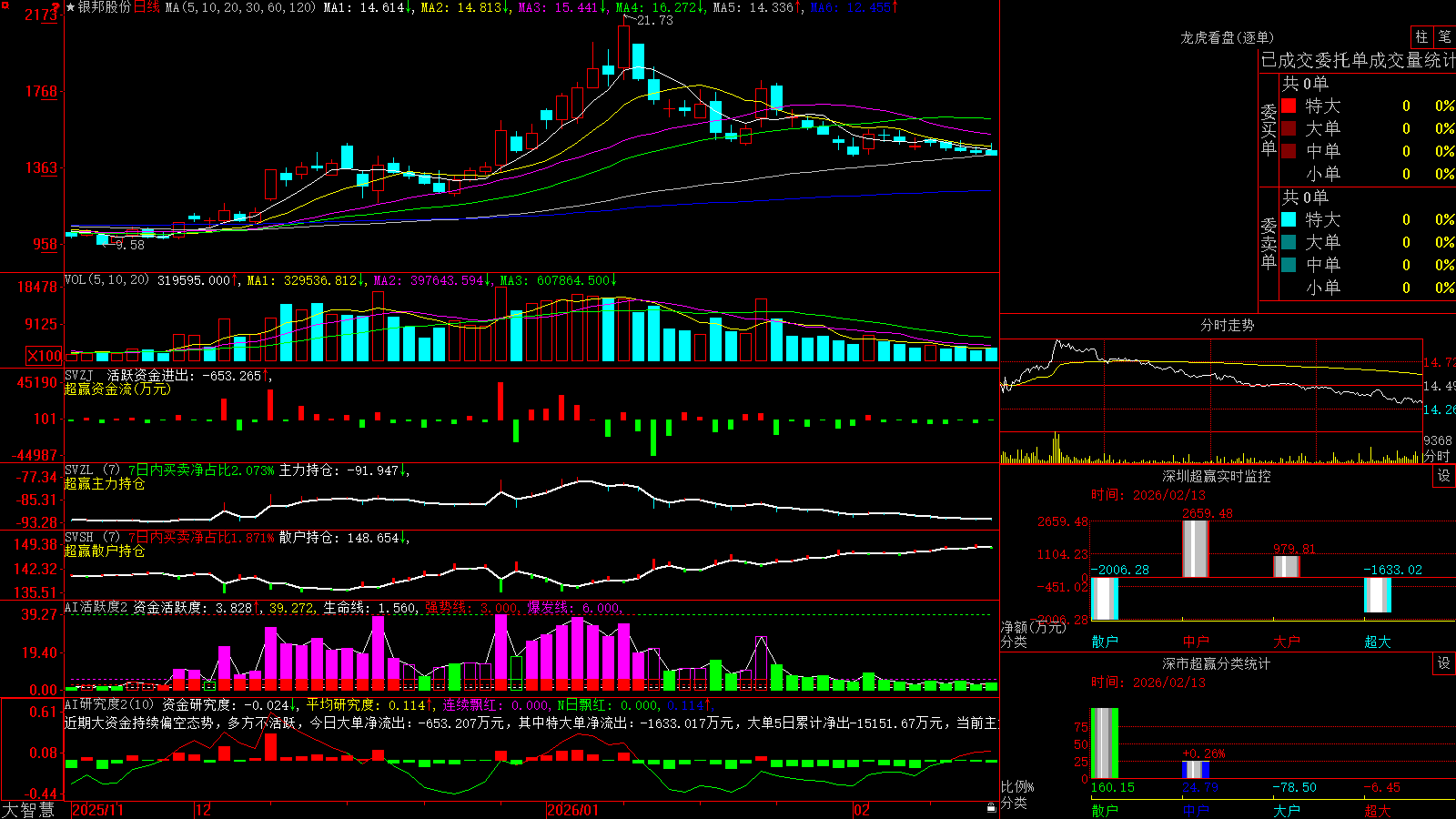1456x819 pixels.
Task: Open VOL(5,10,20) indicator parameters
Action: coord(106,279)
